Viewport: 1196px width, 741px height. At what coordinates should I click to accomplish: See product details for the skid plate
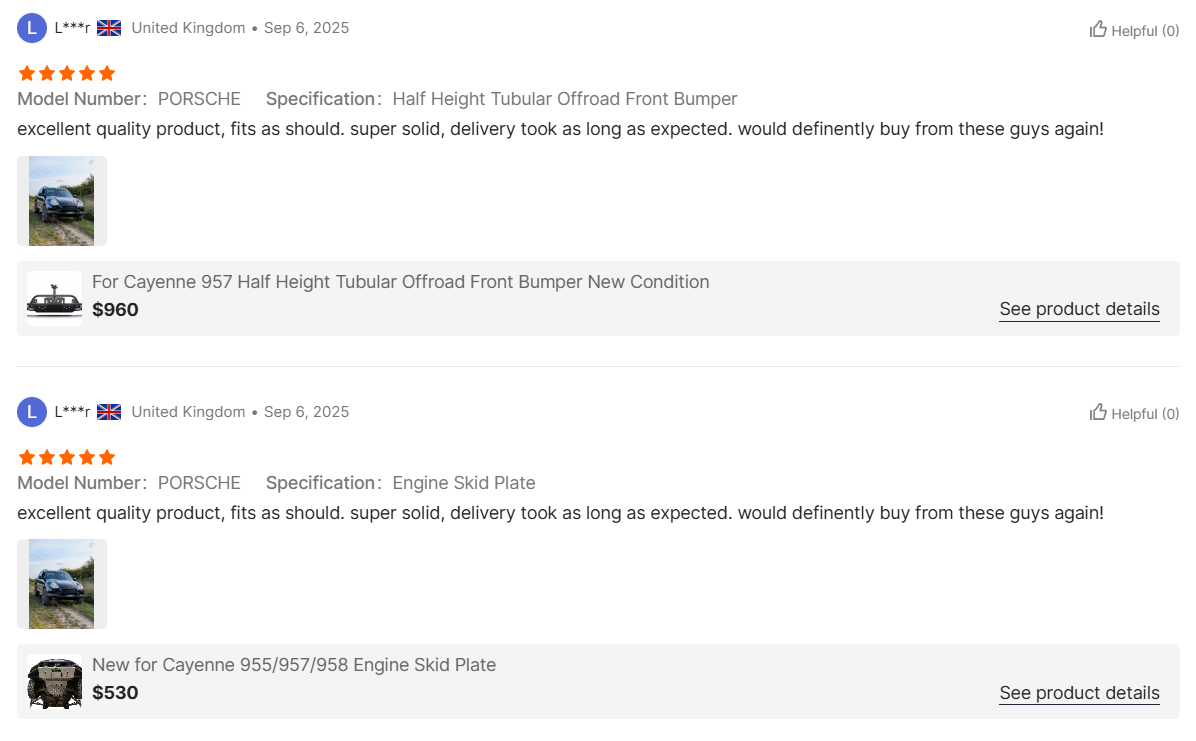coord(1079,693)
